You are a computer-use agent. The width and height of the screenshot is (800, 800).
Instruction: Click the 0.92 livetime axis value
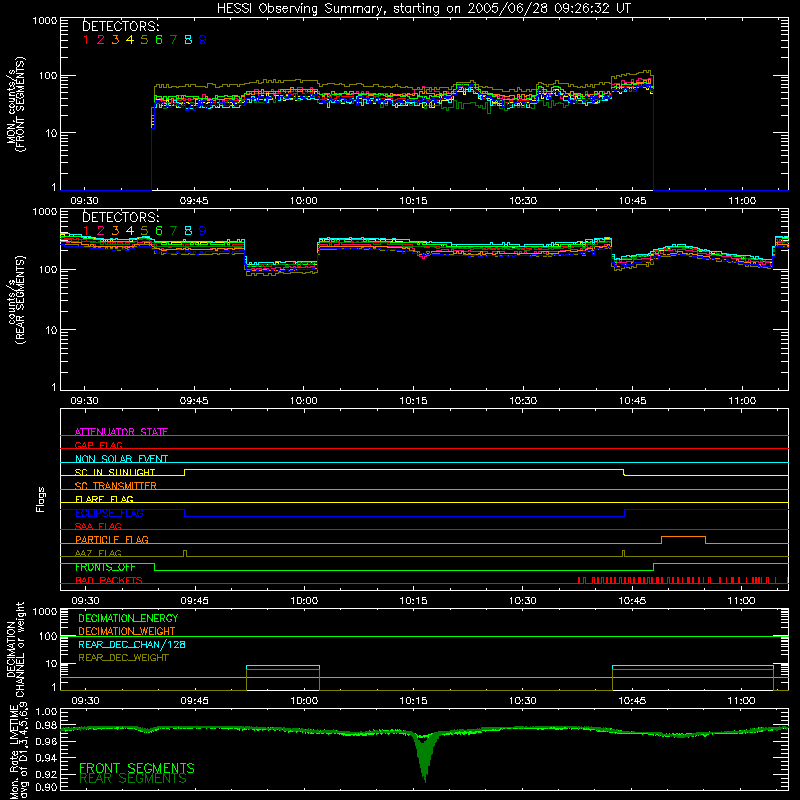pos(46,774)
